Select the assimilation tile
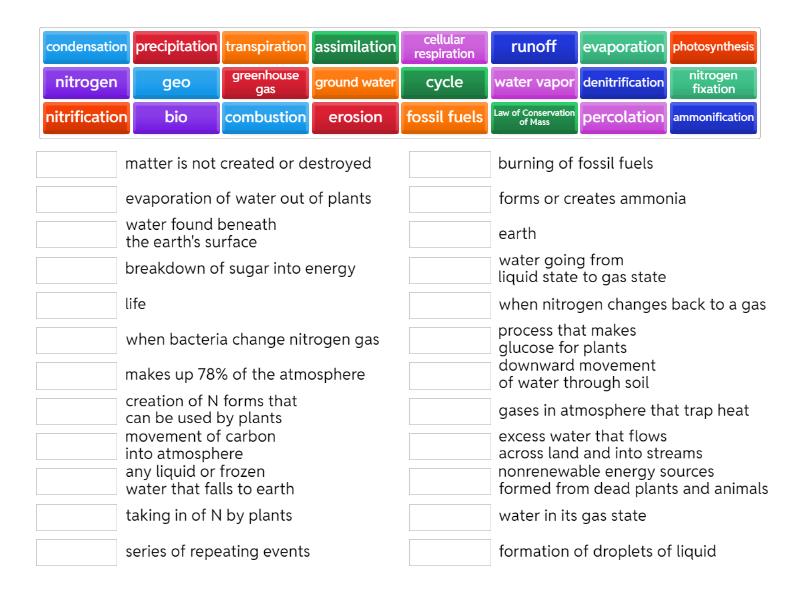 tap(355, 47)
